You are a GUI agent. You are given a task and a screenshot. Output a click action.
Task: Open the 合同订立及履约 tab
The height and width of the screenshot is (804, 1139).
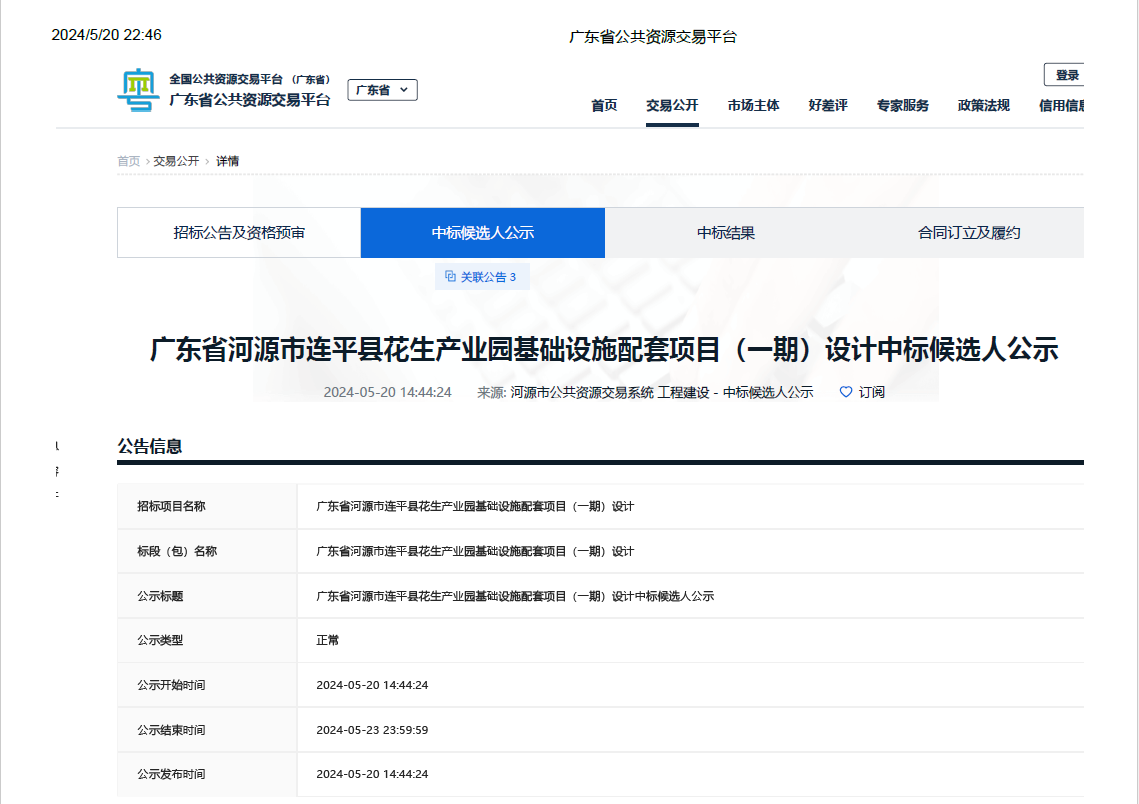(x=968, y=233)
